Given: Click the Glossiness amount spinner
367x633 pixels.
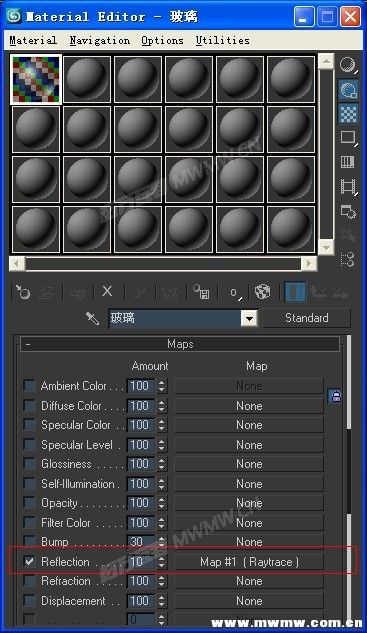Looking at the screenshot, I should [x=161, y=464].
